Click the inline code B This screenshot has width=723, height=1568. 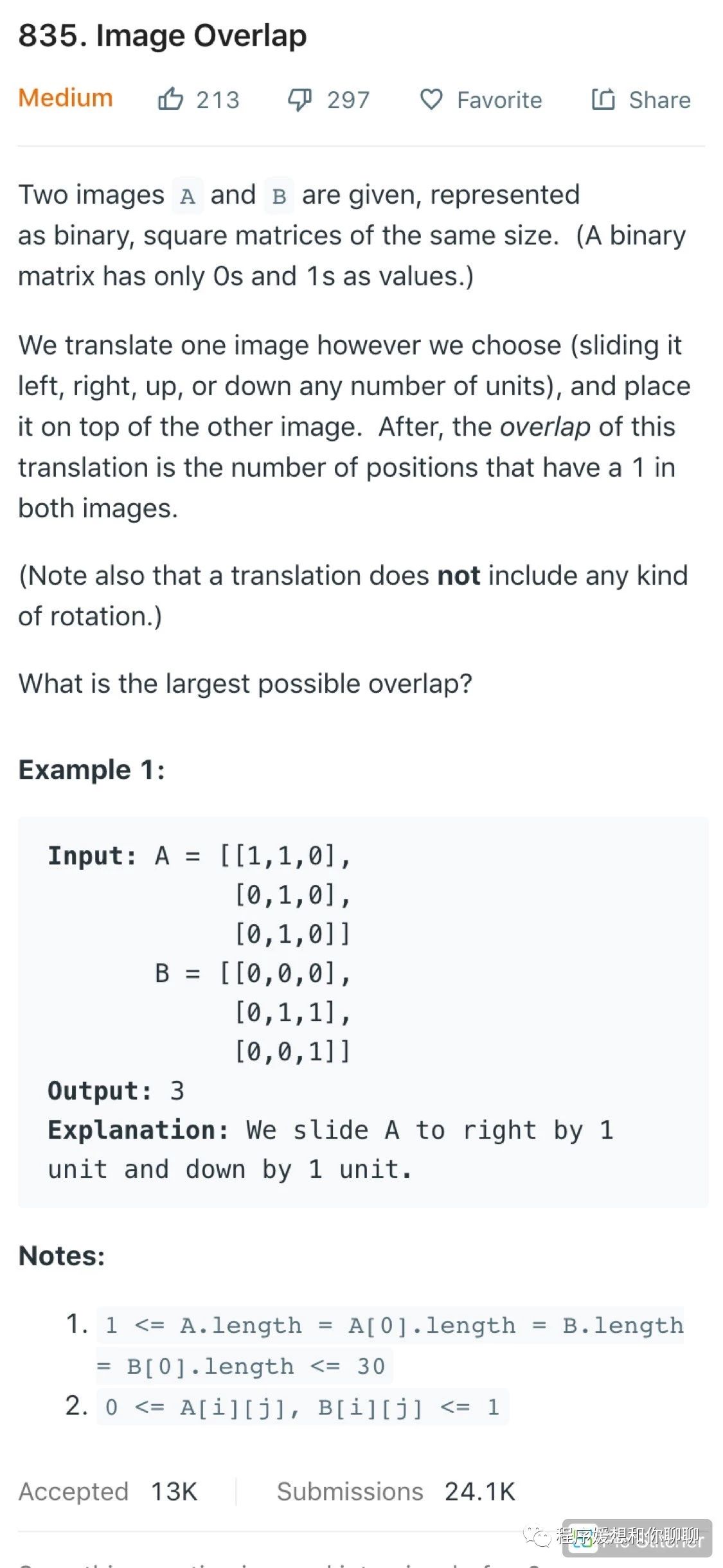pyautogui.click(x=279, y=195)
